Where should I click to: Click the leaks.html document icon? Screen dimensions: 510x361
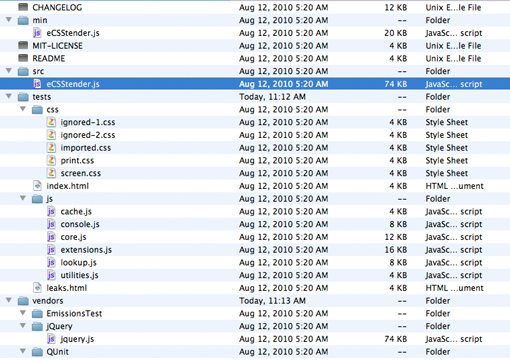[x=37, y=288]
